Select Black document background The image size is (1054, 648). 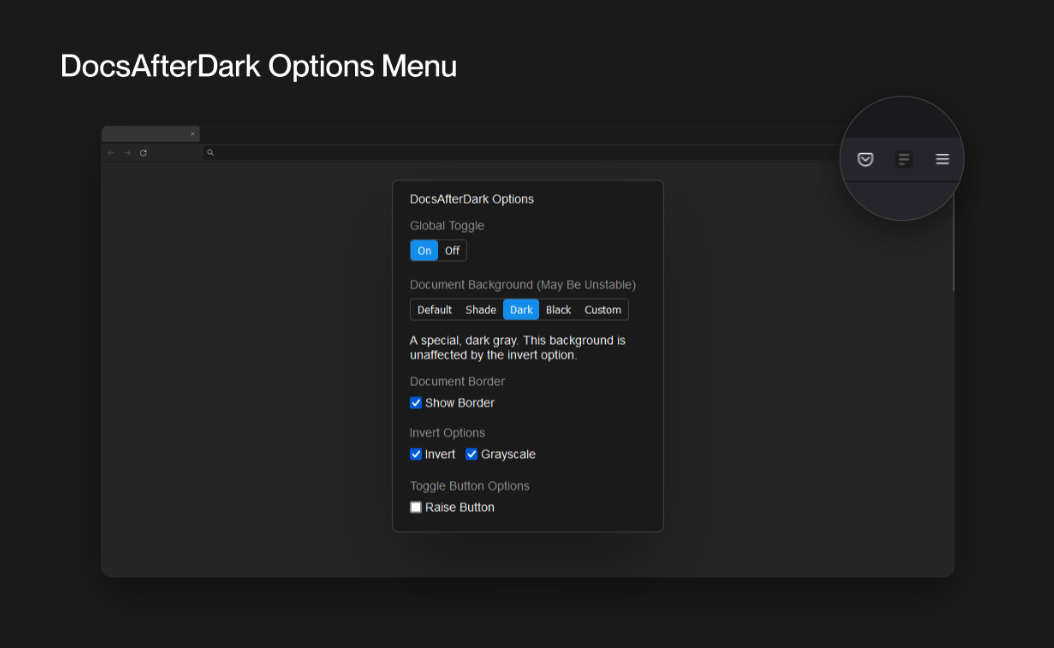(x=559, y=310)
